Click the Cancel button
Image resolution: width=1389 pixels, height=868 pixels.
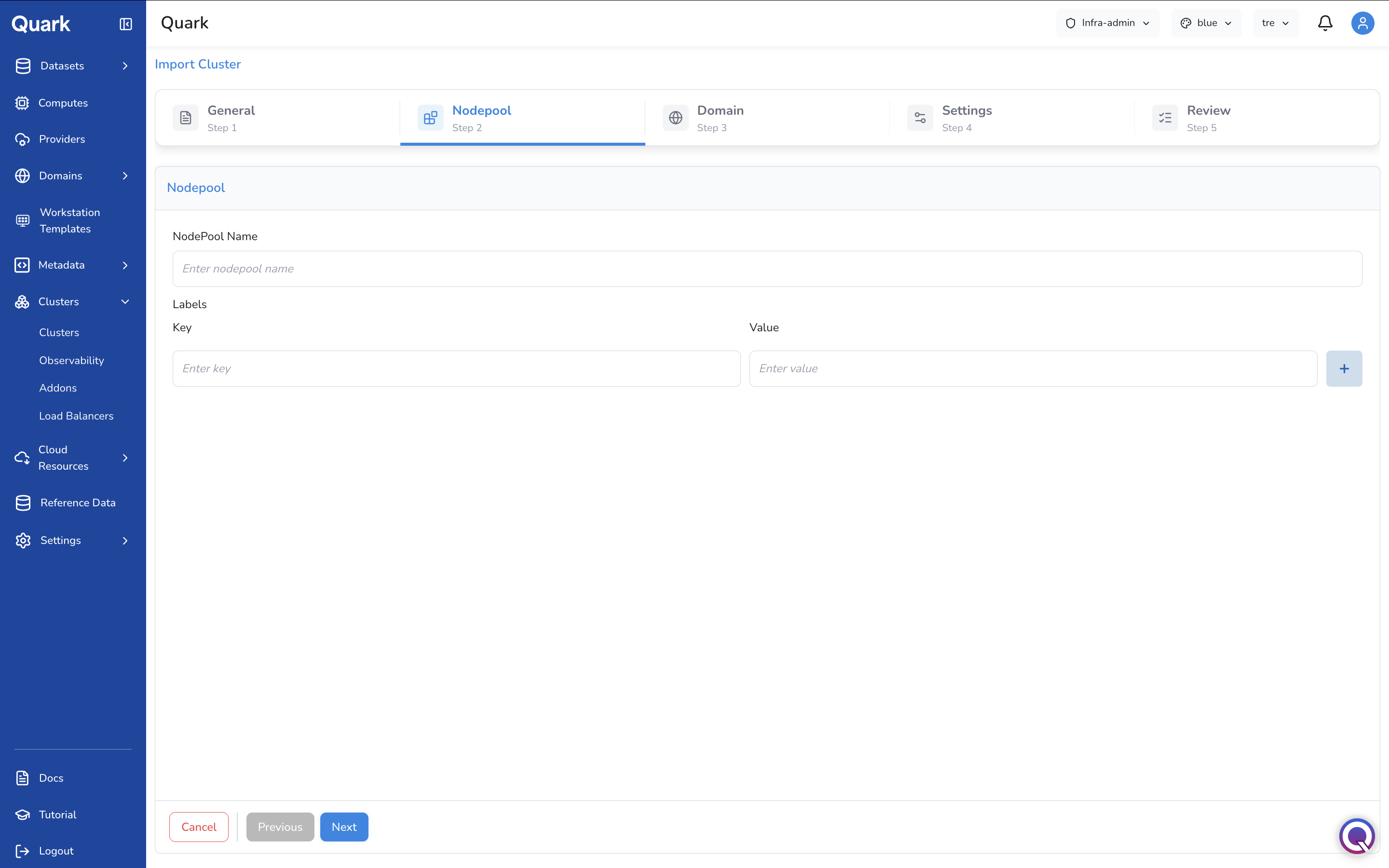(x=199, y=827)
